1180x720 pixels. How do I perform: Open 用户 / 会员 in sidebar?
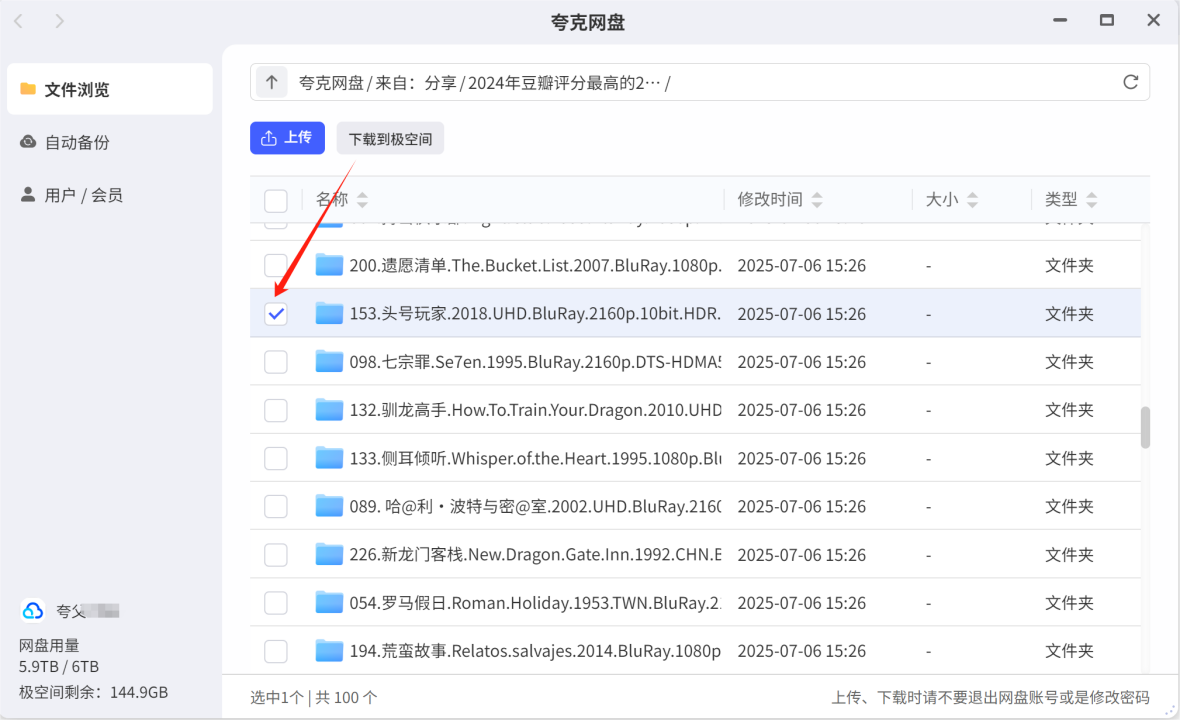(110, 195)
